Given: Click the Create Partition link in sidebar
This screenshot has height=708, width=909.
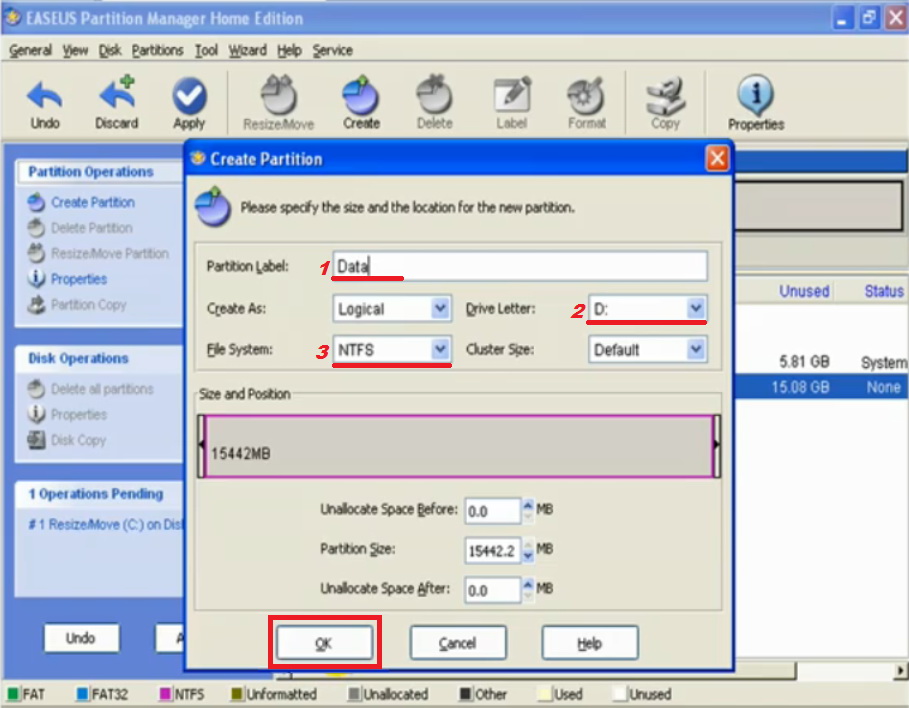Looking at the screenshot, I should (93, 202).
